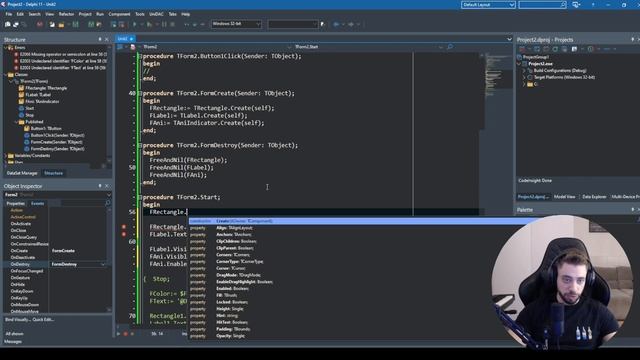Pin the Object Inspector panel

[100, 186]
